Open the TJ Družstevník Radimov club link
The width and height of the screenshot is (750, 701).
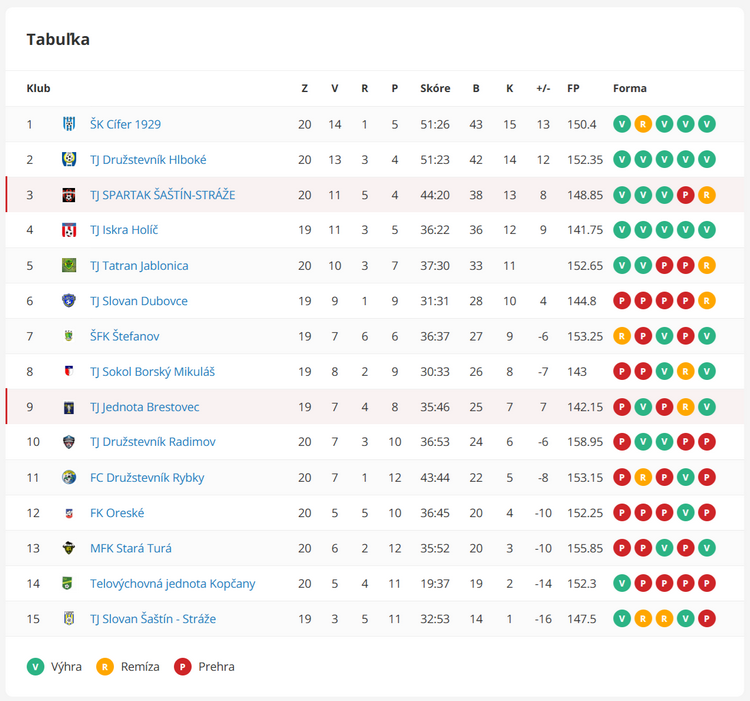point(153,442)
